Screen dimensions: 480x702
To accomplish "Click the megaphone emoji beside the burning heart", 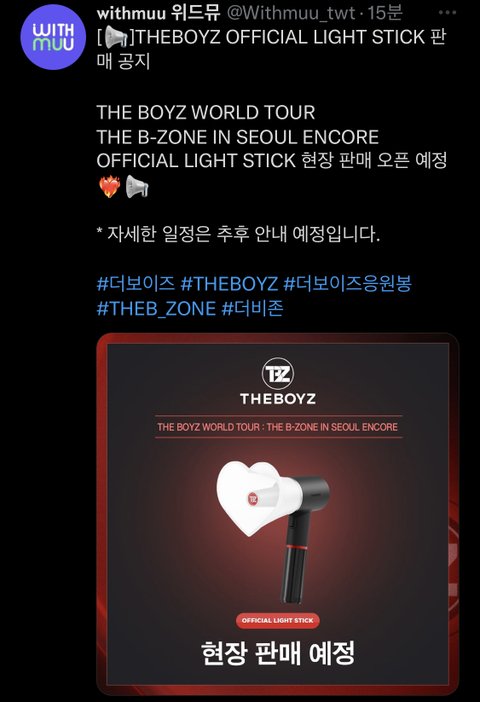I will (137, 186).
